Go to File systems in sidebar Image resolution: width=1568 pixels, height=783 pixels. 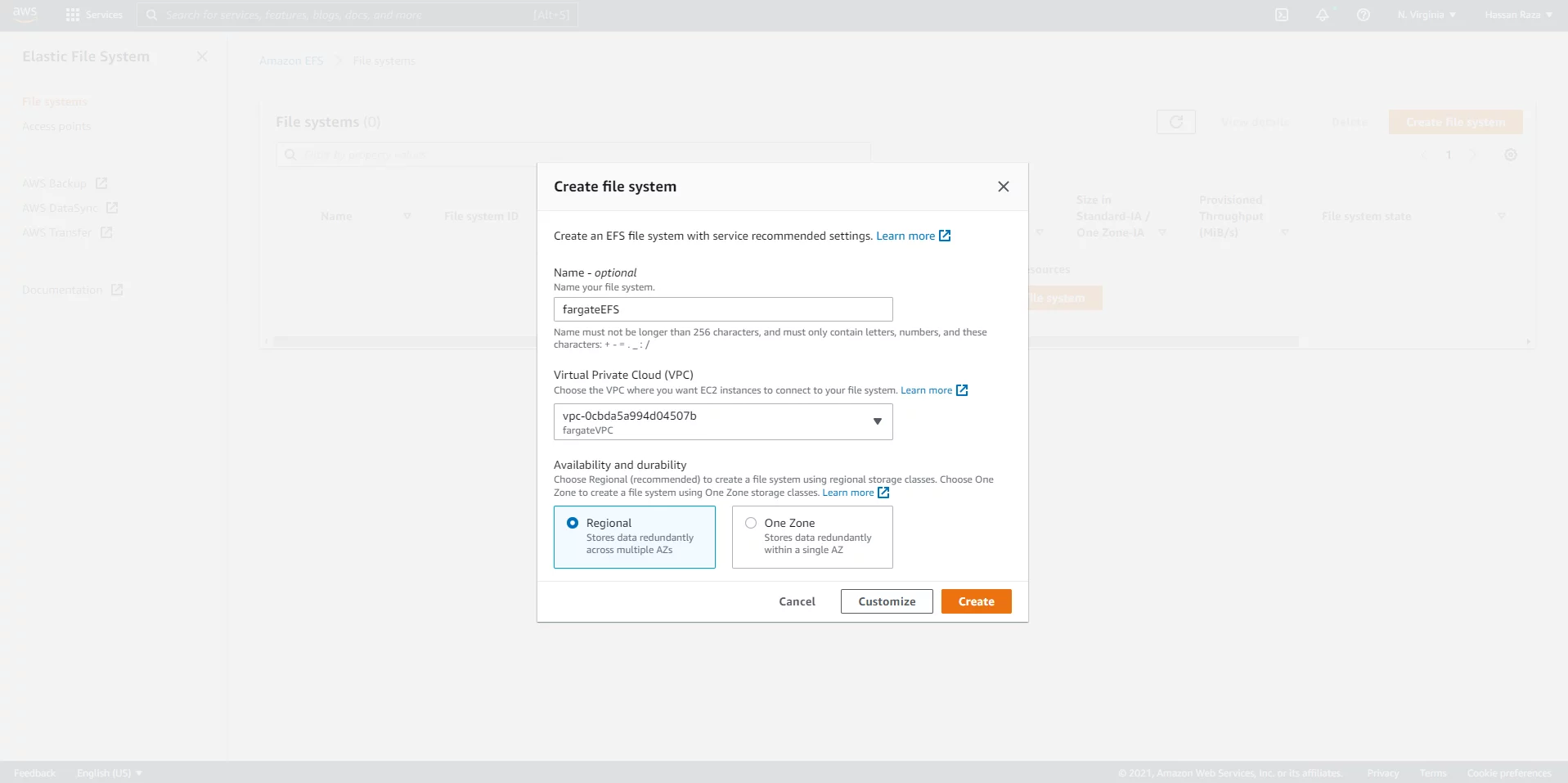[x=55, y=101]
